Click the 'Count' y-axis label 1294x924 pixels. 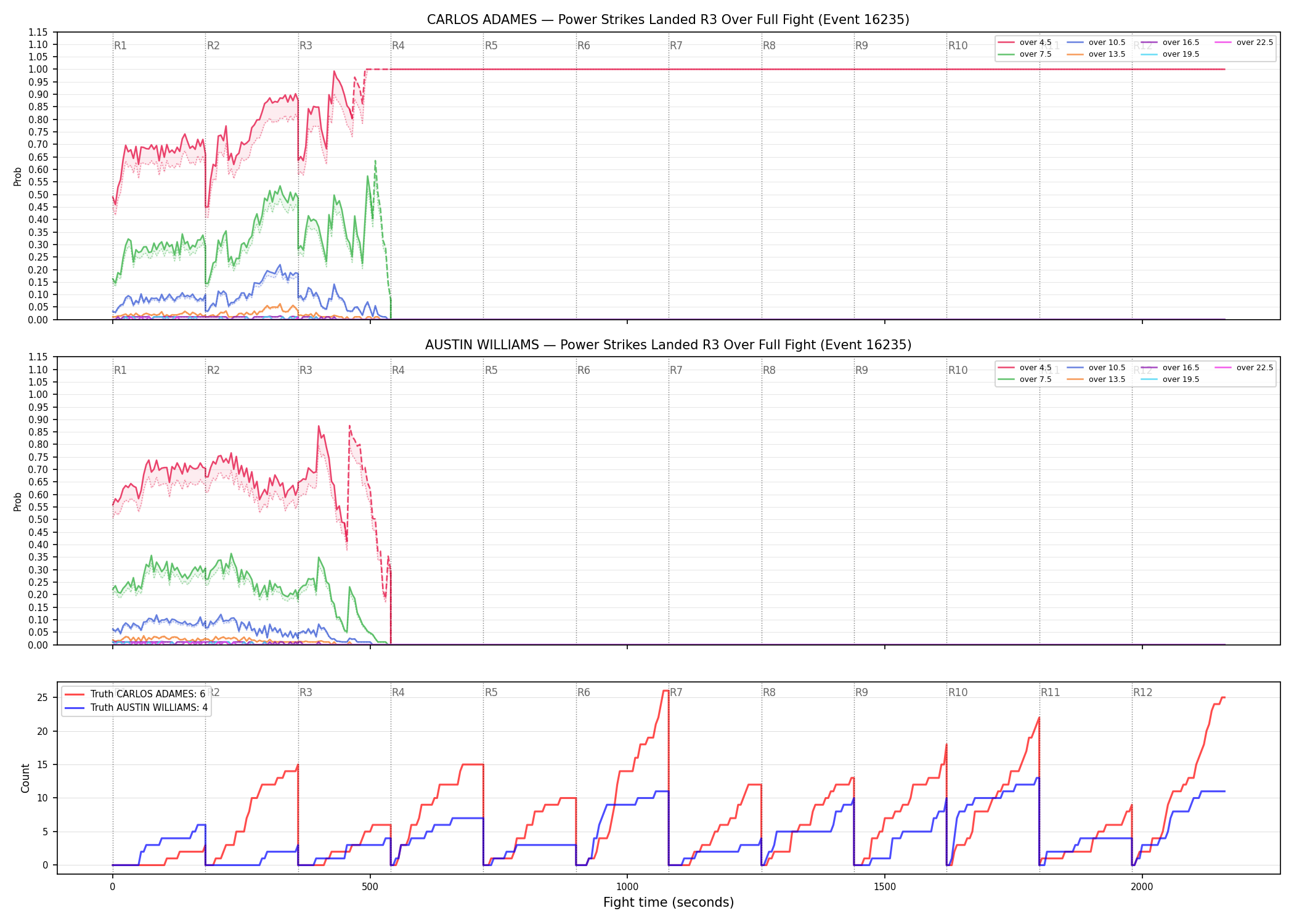(x=25, y=778)
